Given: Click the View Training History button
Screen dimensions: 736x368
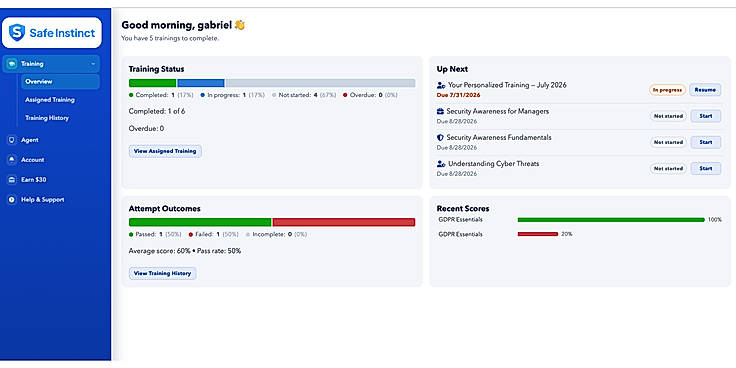Looking at the screenshot, I should tap(162, 273).
